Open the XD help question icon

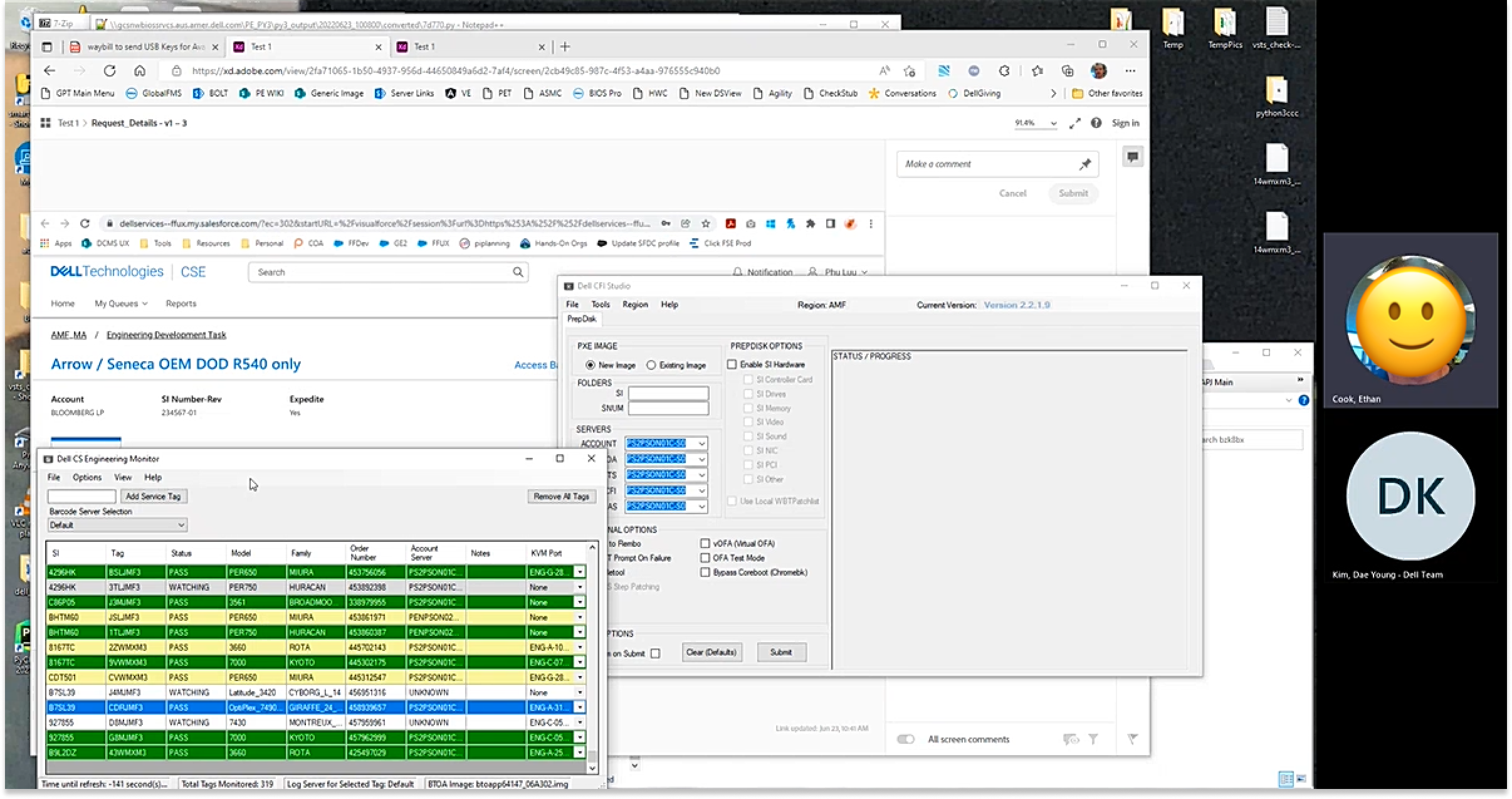point(1096,123)
